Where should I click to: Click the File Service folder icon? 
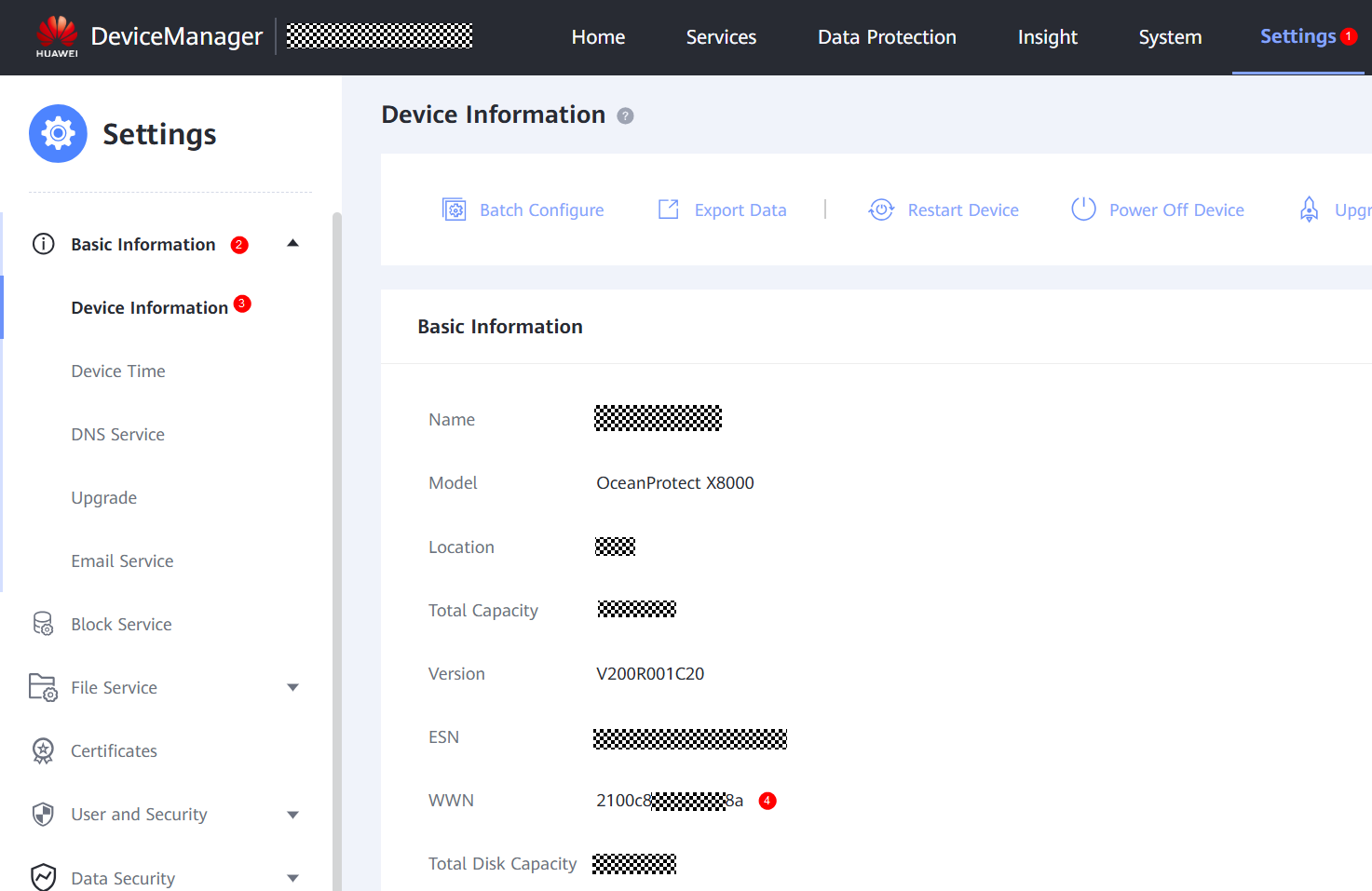(x=43, y=687)
